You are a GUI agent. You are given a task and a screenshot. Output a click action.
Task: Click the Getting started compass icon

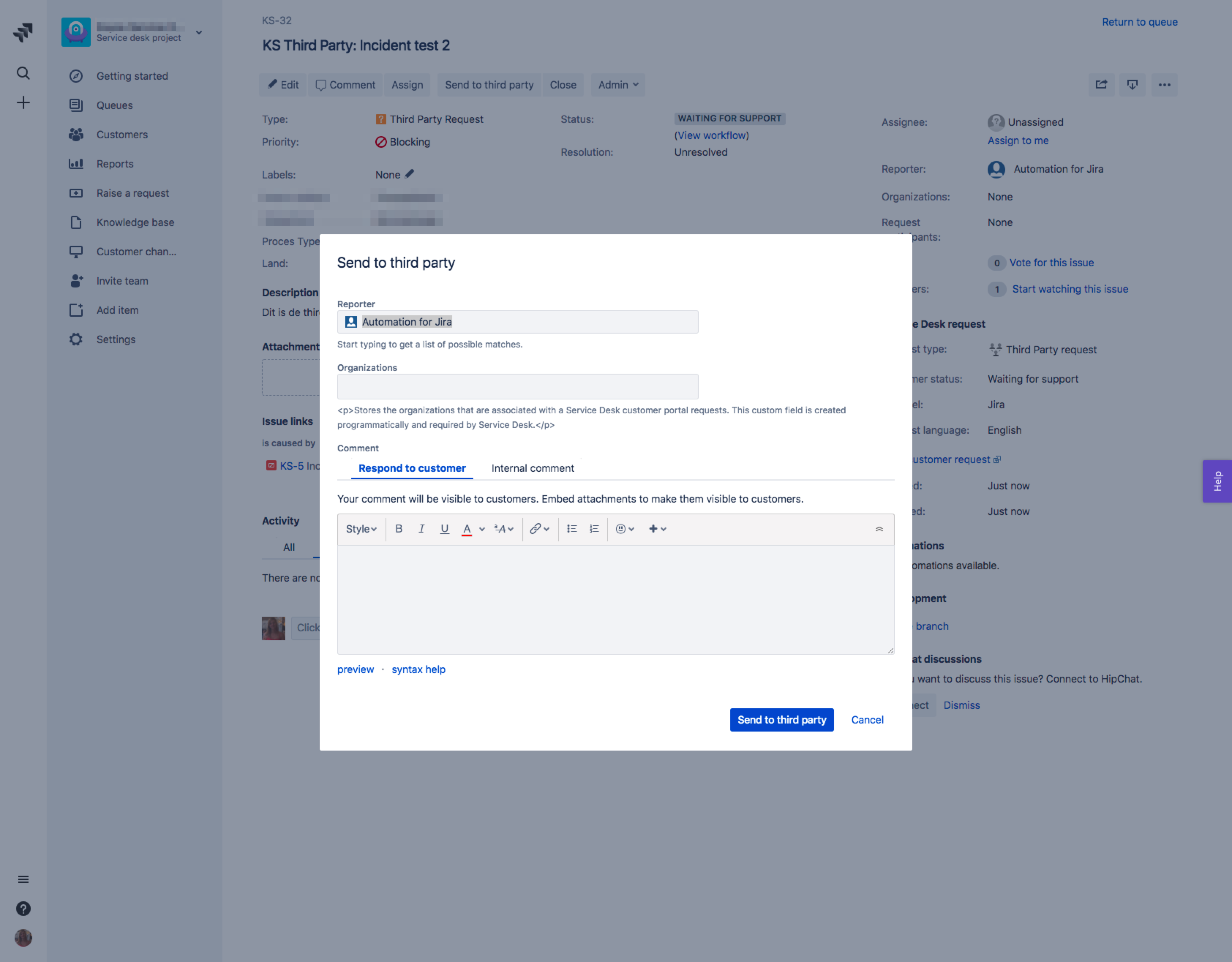pyautogui.click(x=76, y=76)
